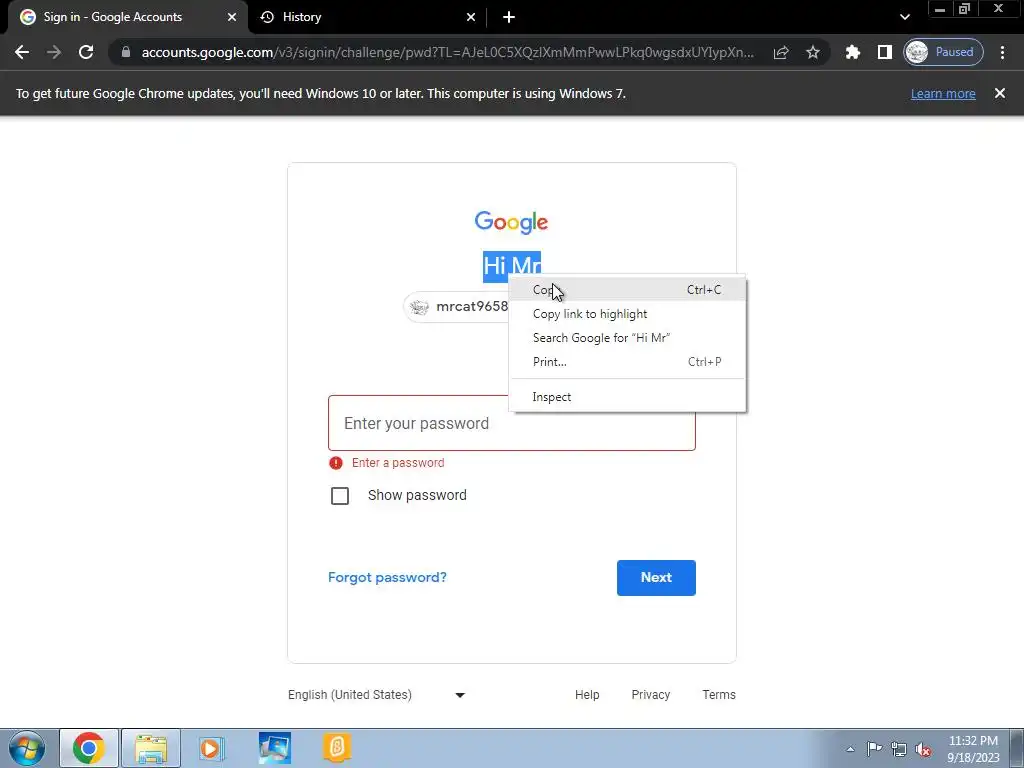The image size is (1024, 768).
Task: Click the blue Next button
Action: 656,577
